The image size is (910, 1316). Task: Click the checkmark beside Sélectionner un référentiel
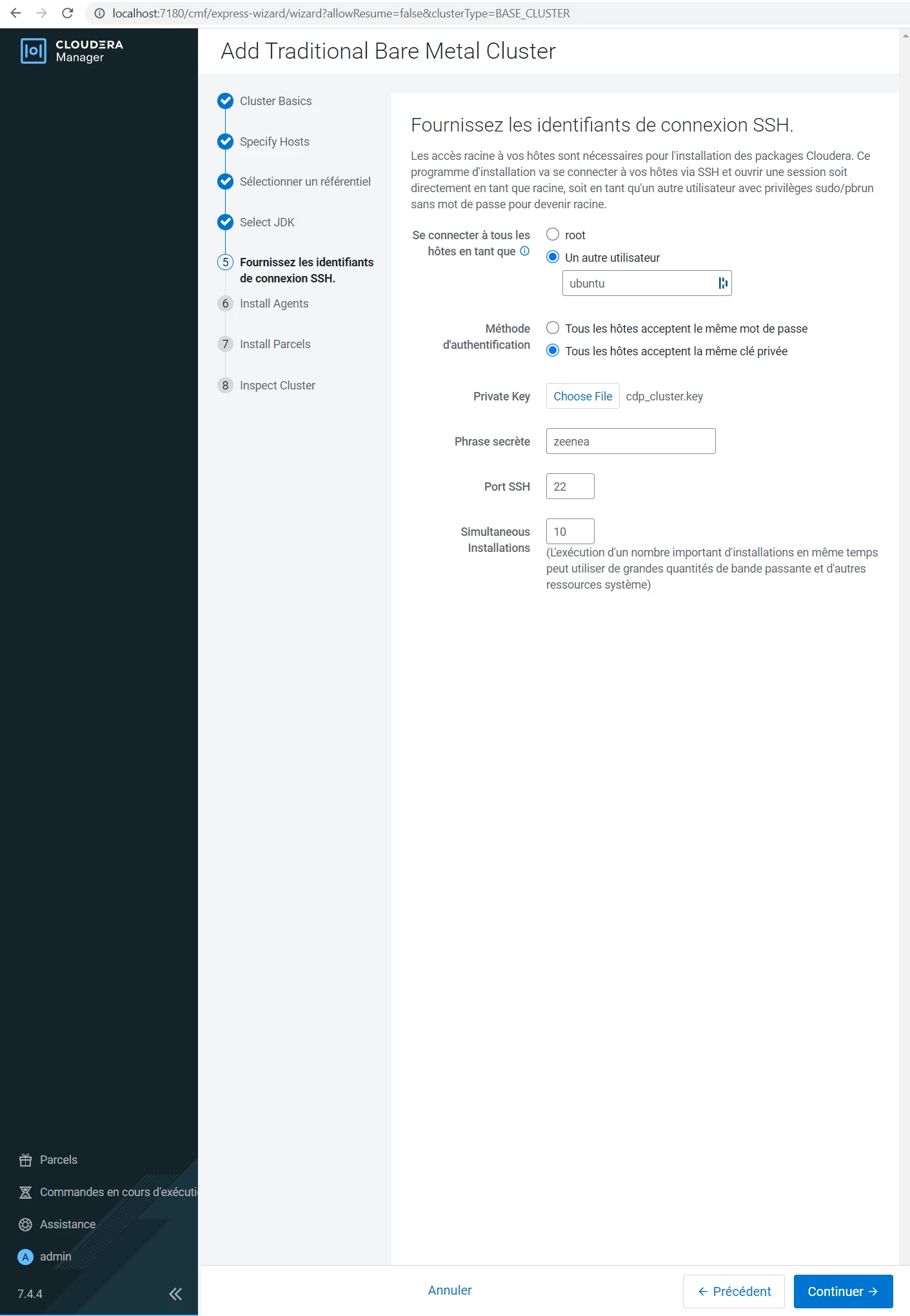(225, 181)
